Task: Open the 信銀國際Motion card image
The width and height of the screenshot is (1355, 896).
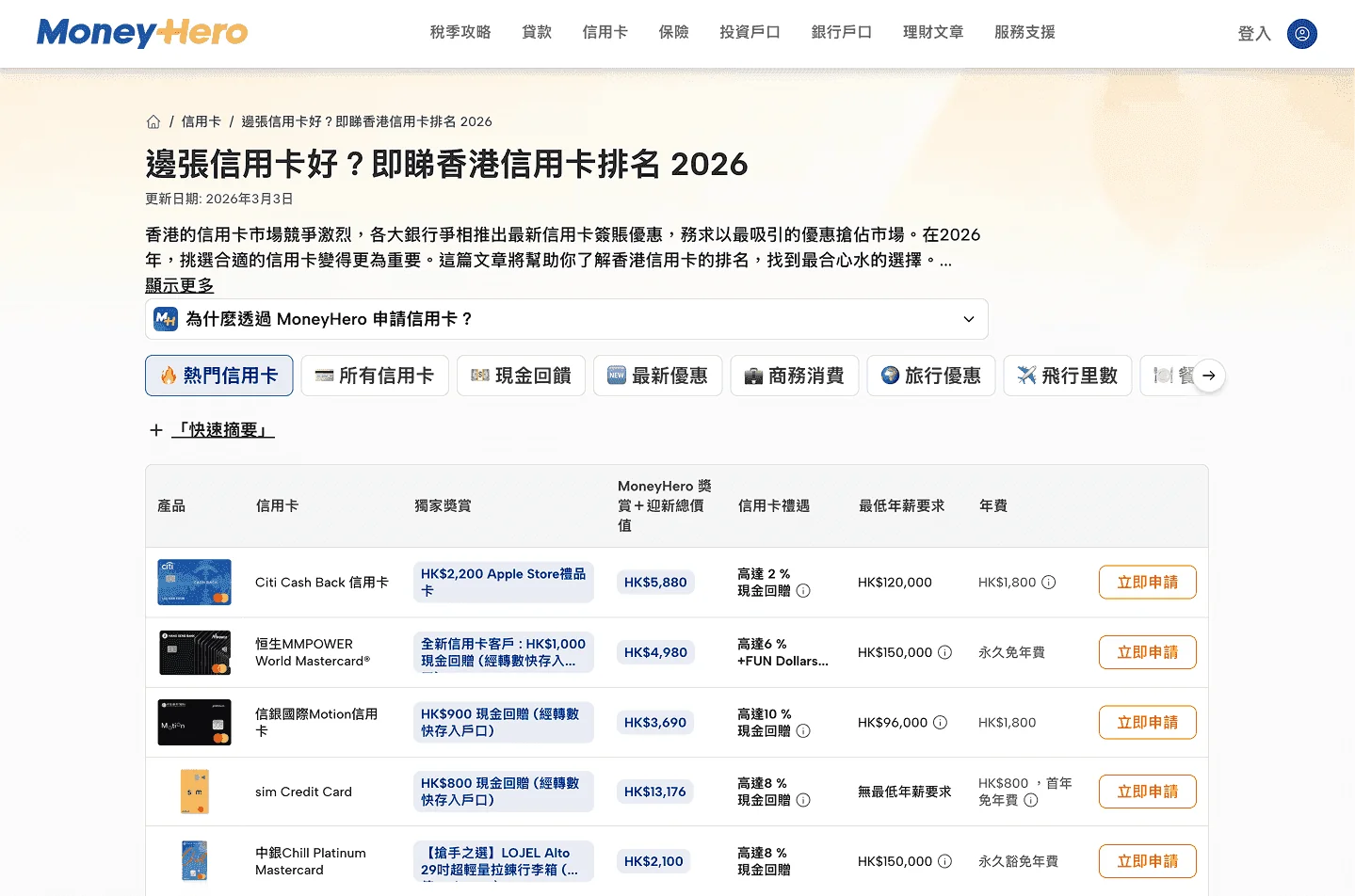Action: (x=194, y=723)
